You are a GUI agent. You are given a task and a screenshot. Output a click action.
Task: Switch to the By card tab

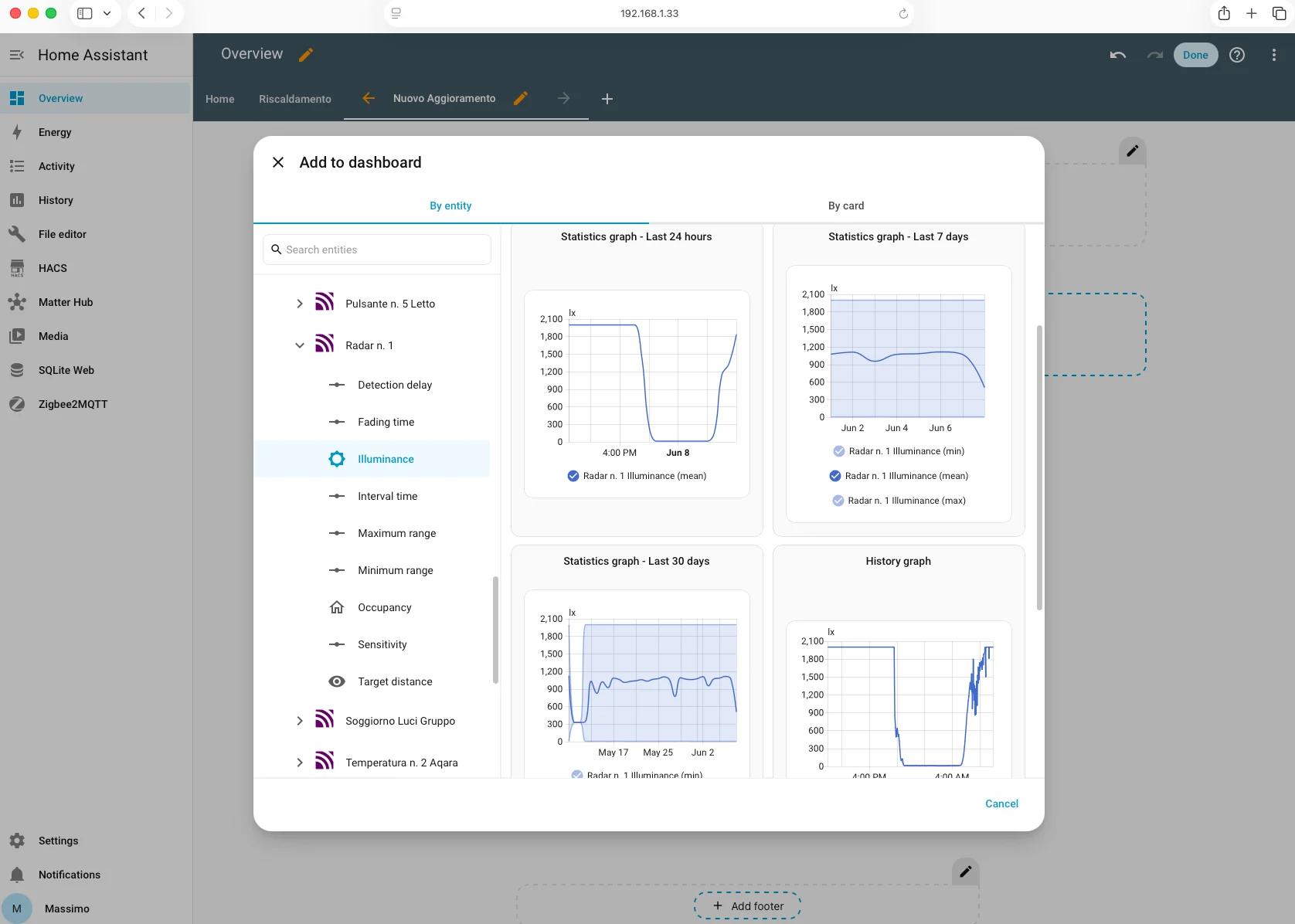coord(846,206)
